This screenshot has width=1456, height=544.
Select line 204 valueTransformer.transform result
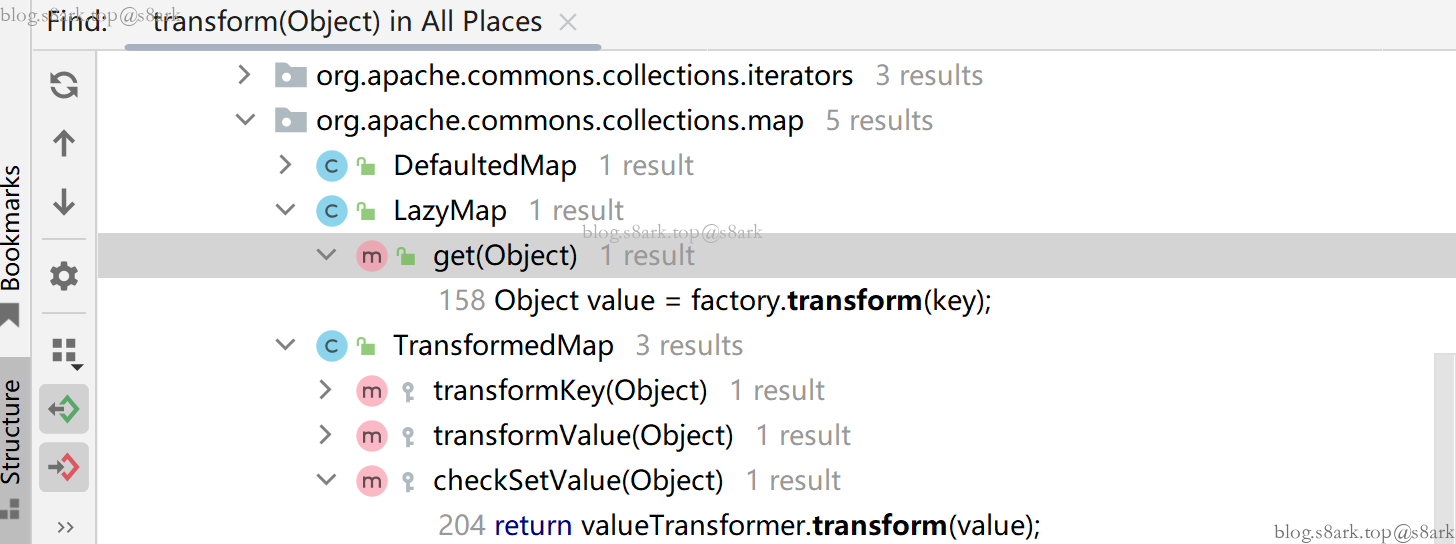[739, 525]
